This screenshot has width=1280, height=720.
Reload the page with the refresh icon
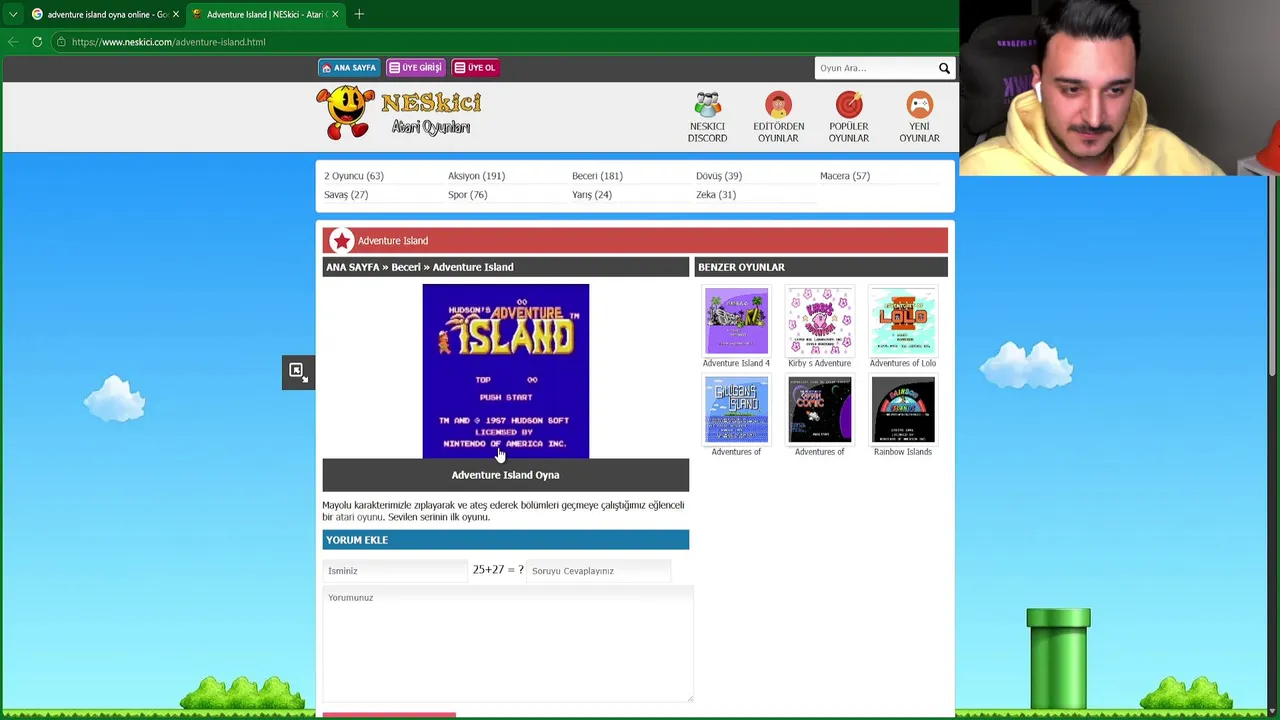coord(37,42)
